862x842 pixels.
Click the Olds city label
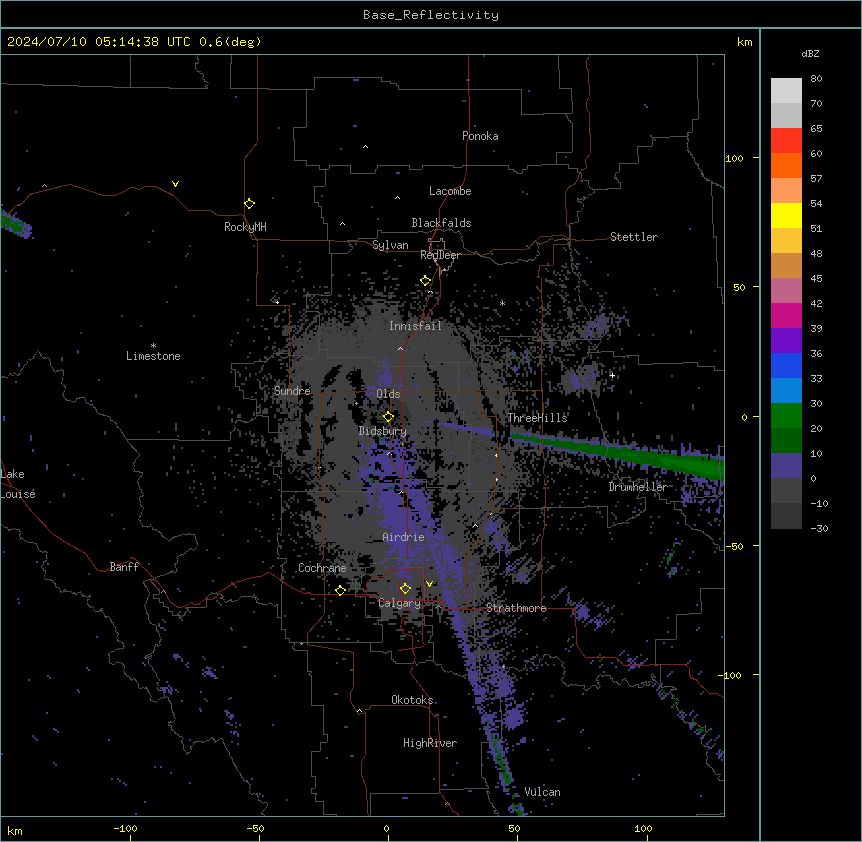tap(388, 394)
